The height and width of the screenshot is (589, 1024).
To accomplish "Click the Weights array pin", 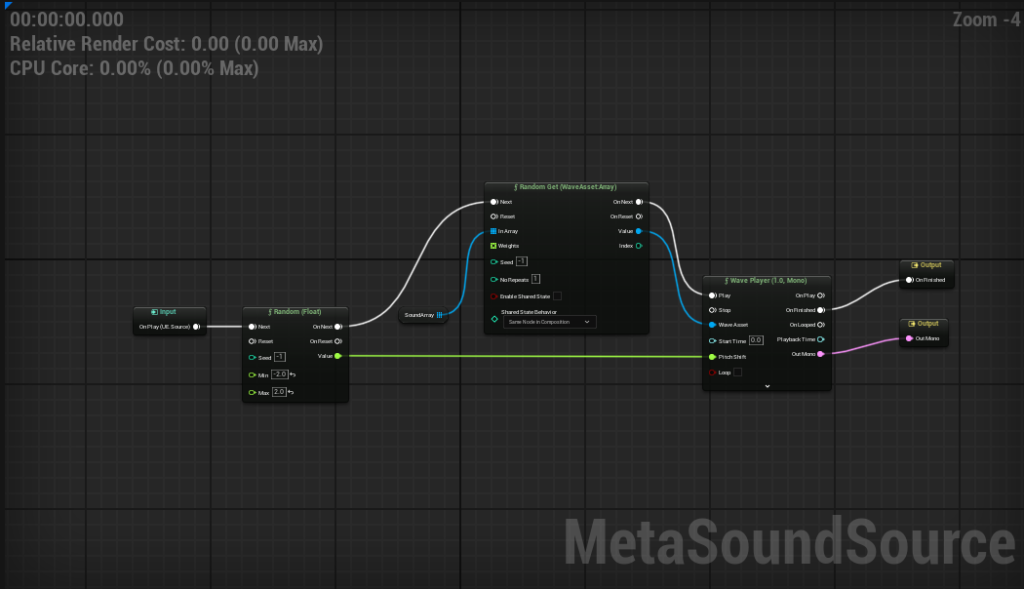I will (x=493, y=245).
